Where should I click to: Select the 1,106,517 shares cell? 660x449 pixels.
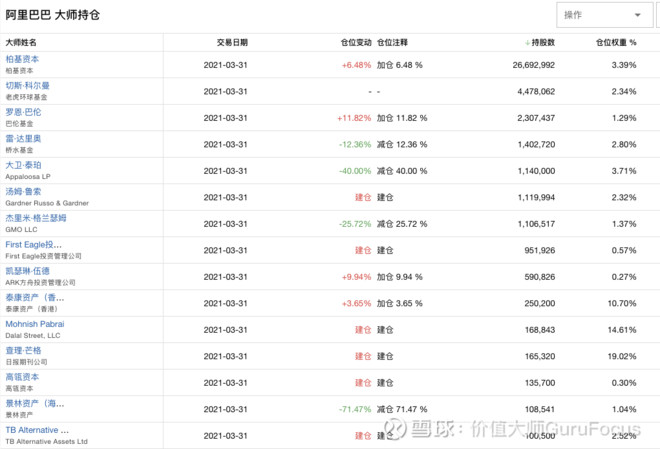click(536, 224)
